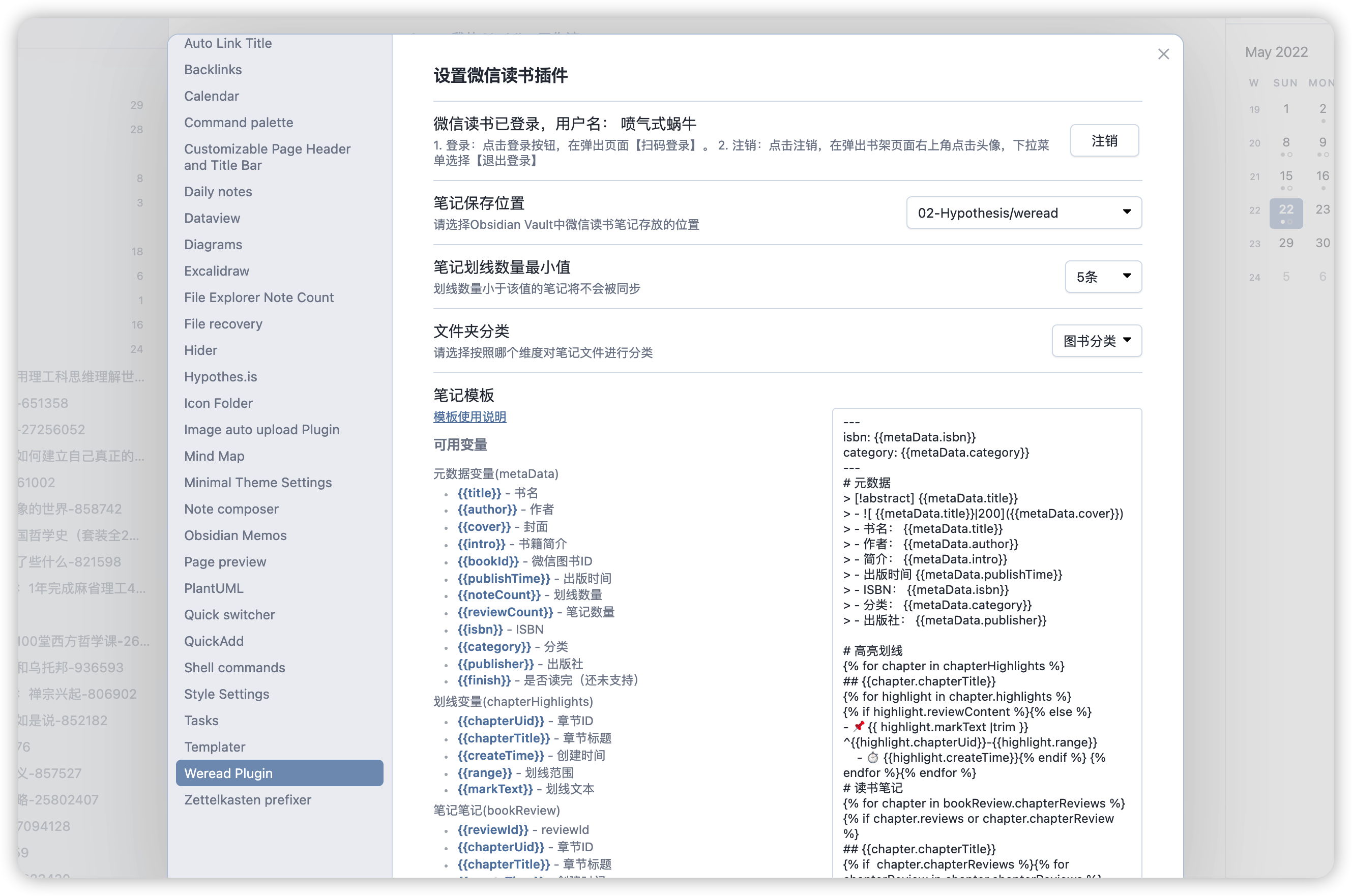Open the 文件夹分类 dropdown showing 图书分类

click(x=1096, y=341)
